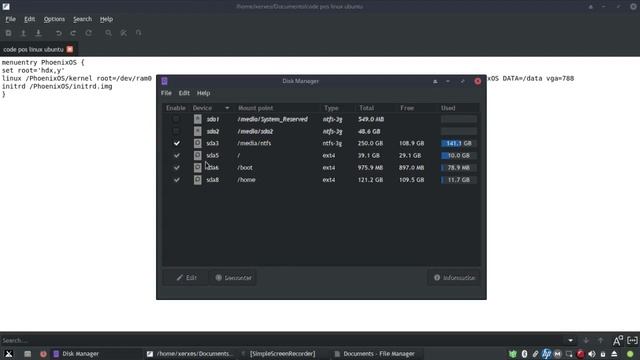Click the Information button
The height and width of the screenshot is (360, 640).
point(454,278)
